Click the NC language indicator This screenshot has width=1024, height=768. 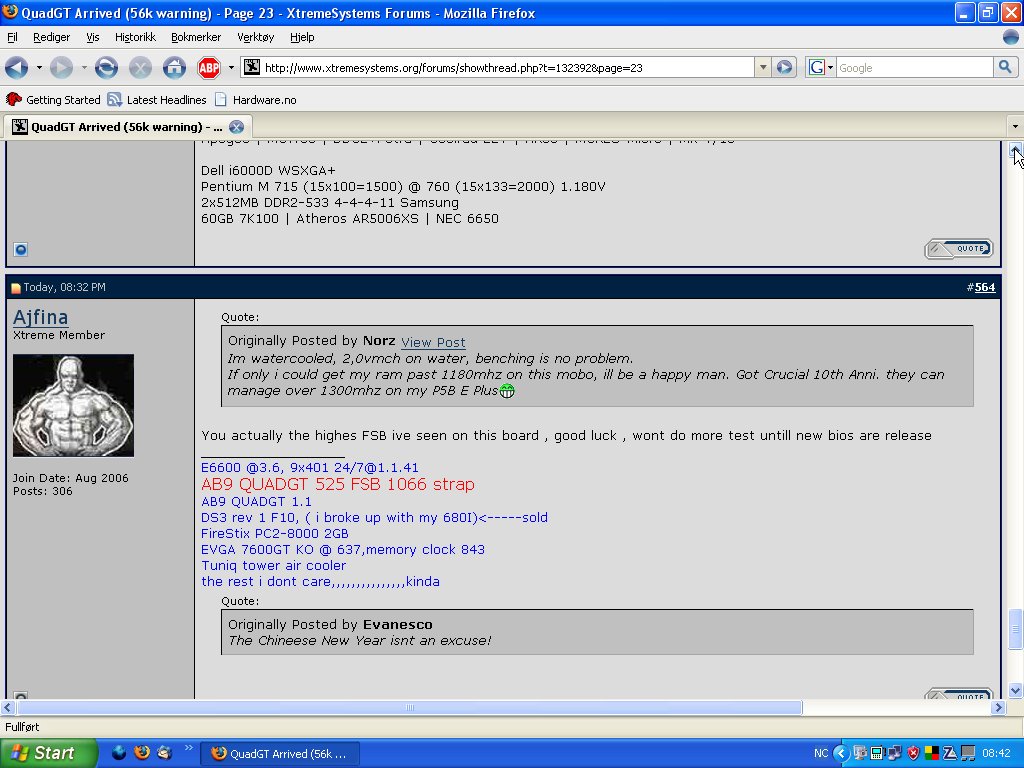[x=820, y=753]
